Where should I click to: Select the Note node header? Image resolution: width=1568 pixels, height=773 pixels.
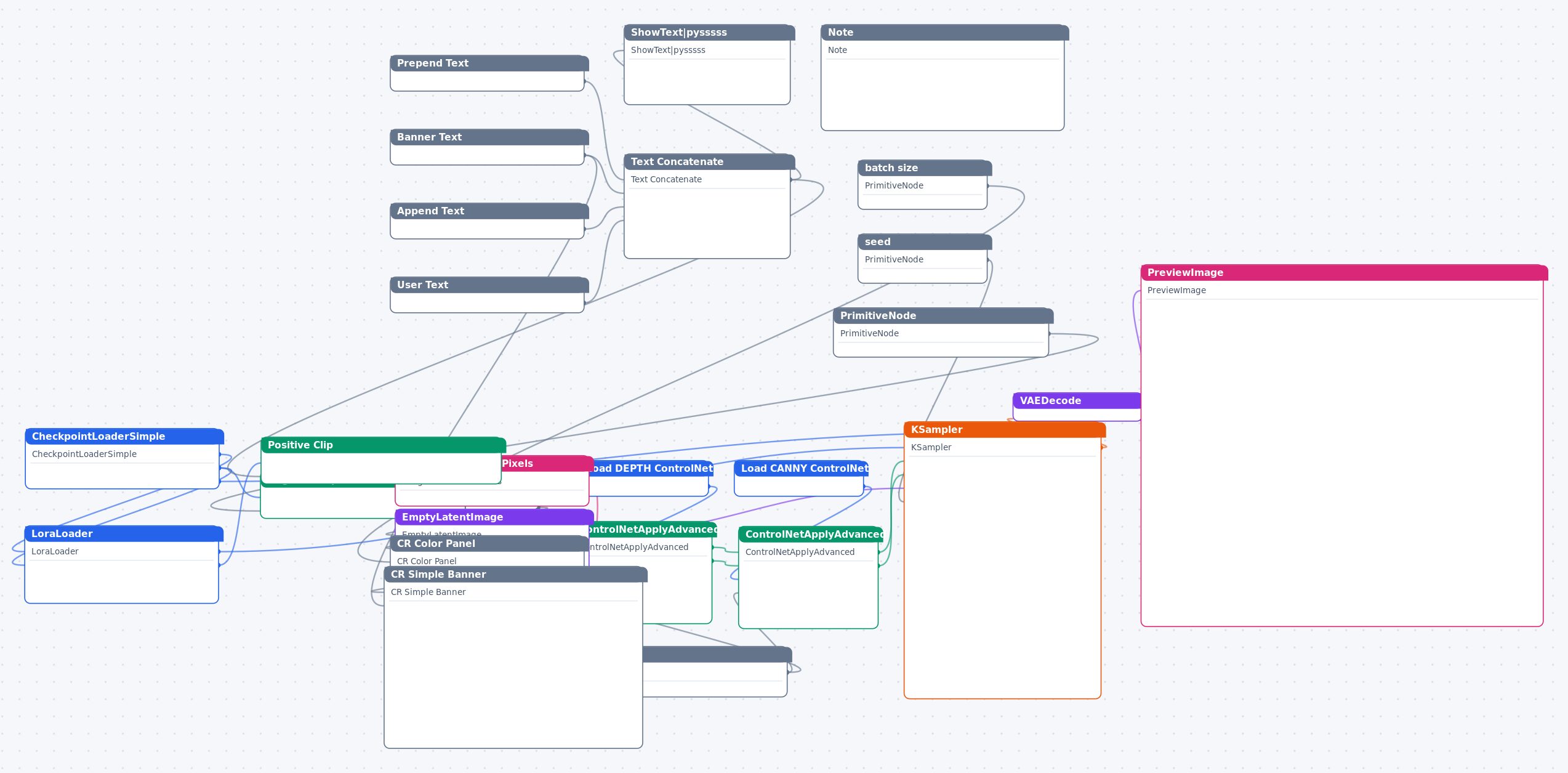pos(944,33)
